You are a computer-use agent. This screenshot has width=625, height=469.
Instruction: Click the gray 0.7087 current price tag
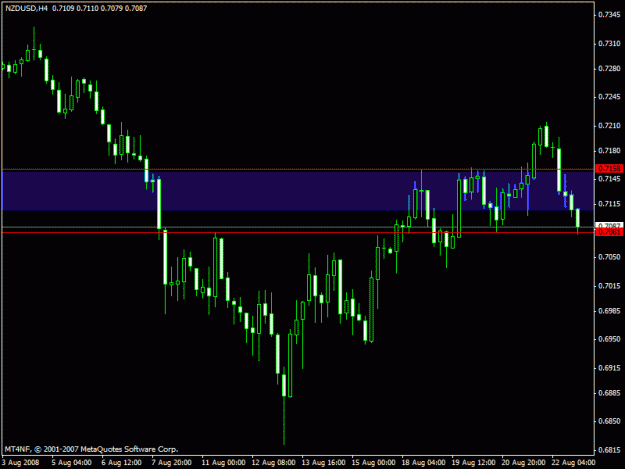pyautogui.click(x=609, y=226)
